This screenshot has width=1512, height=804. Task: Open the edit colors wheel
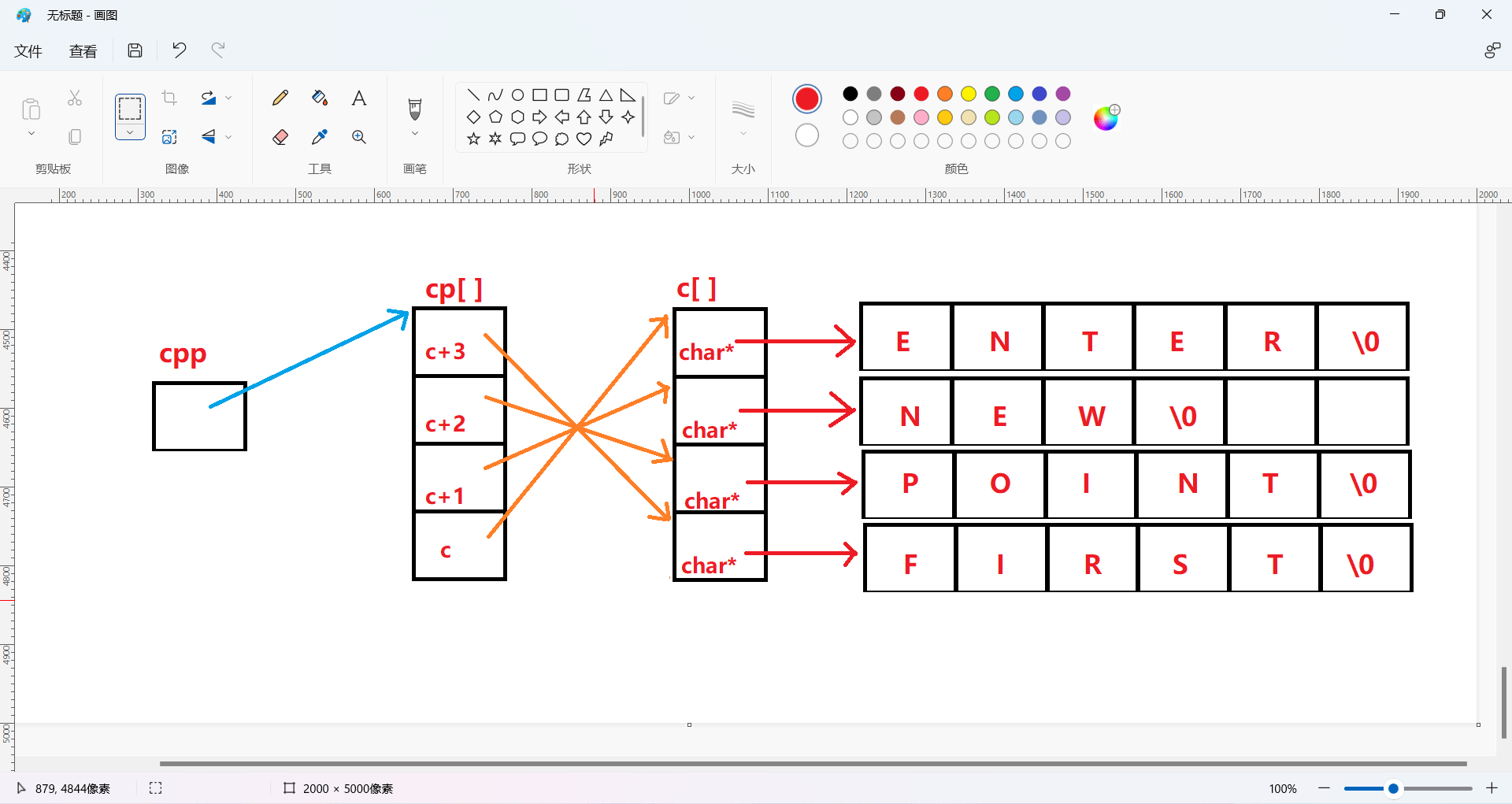[1106, 118]
